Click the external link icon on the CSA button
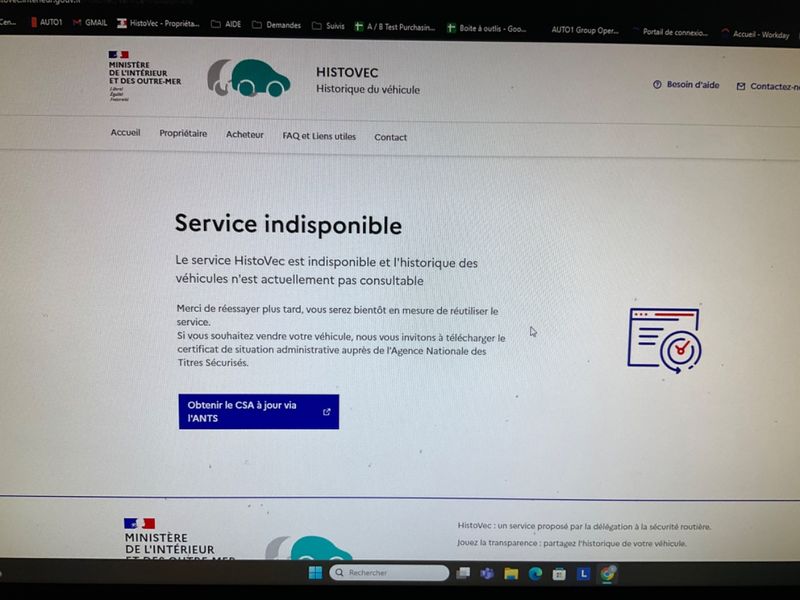 tap(327, 412)
